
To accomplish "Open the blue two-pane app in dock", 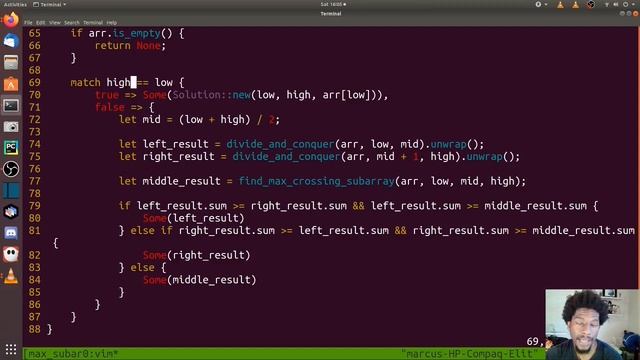I will 11,190.
